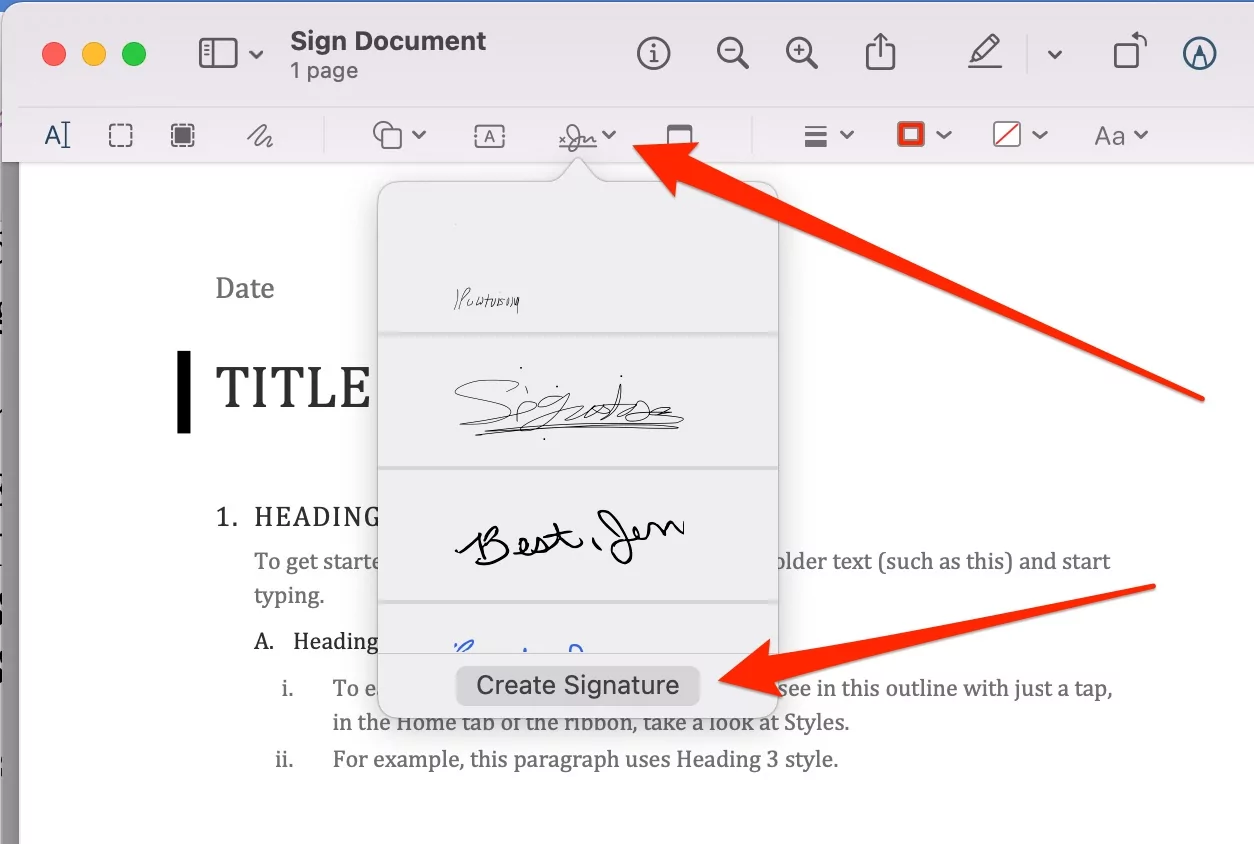Add a Text box
This screenshot has height=844, width=1254.
pyautogui.click(x=489, y=136)
